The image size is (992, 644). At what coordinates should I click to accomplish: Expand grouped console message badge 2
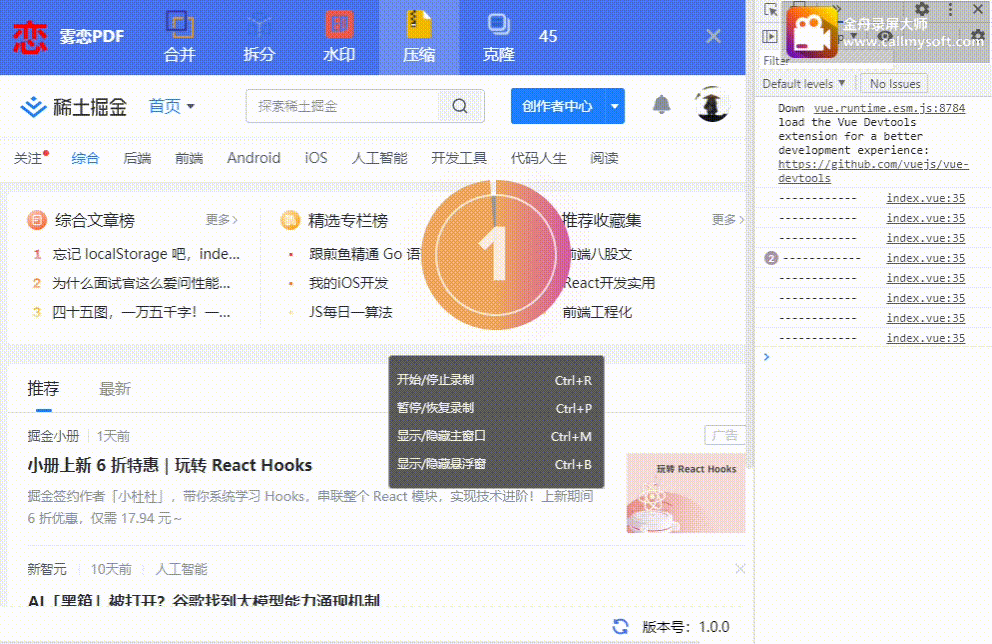(771, 258)
